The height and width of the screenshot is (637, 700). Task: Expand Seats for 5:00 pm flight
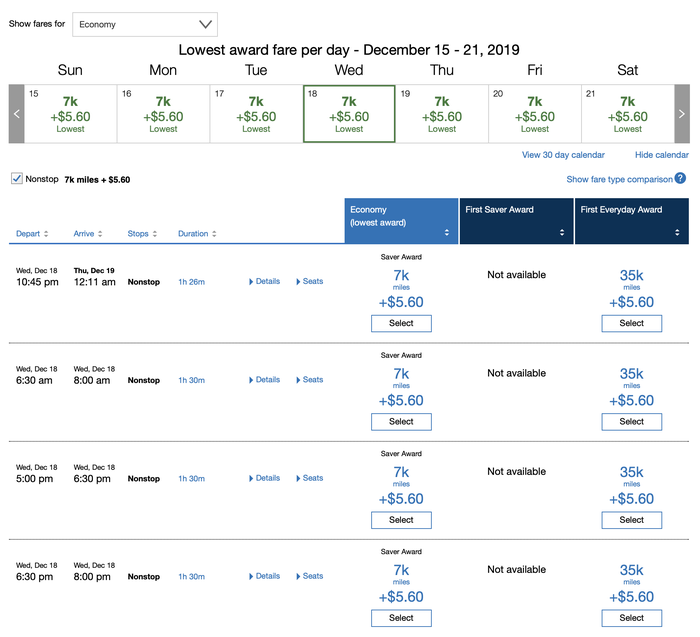[309, 478]
